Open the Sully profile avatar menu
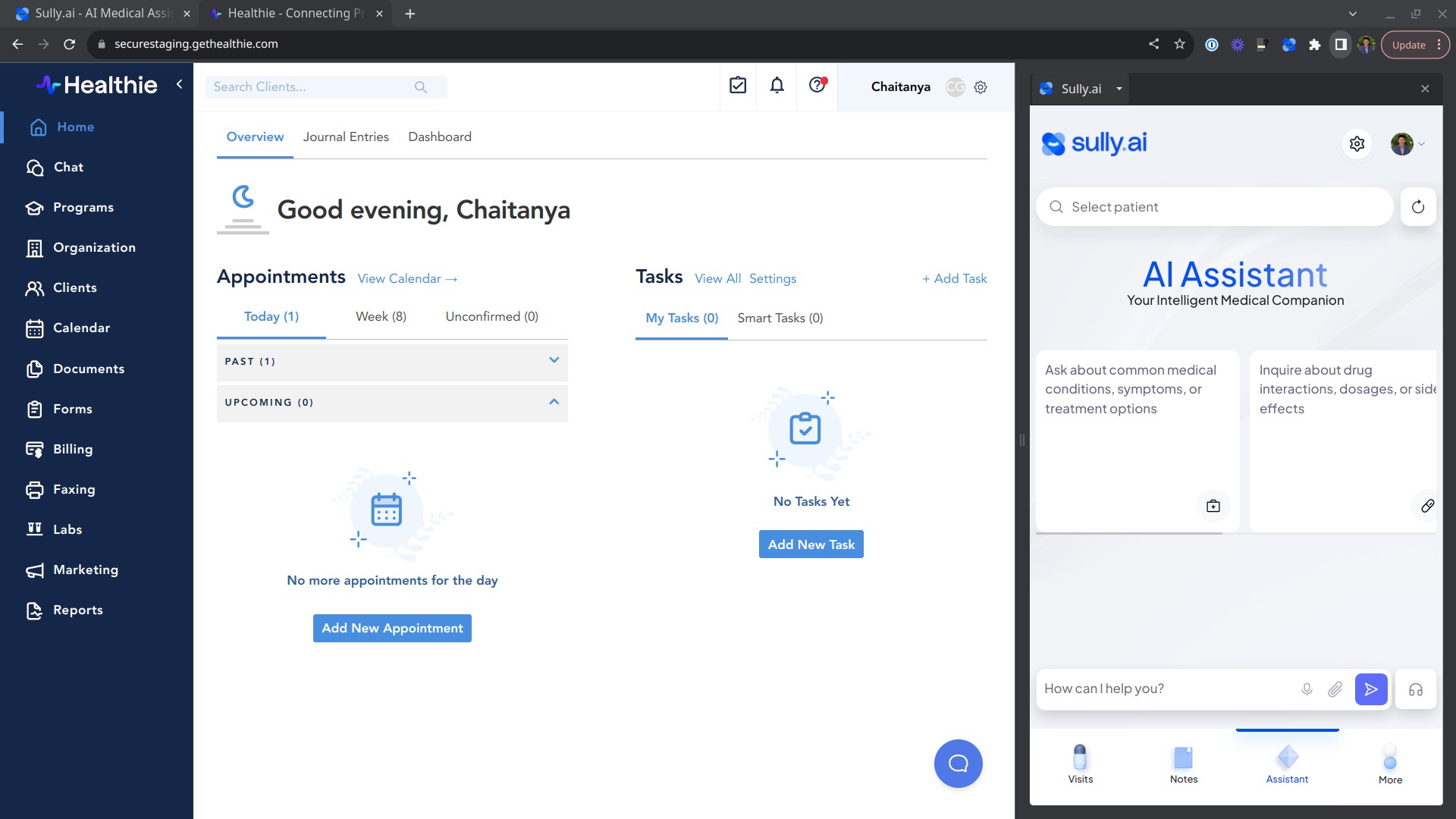1456x819 pixels. pos(1407,143)
